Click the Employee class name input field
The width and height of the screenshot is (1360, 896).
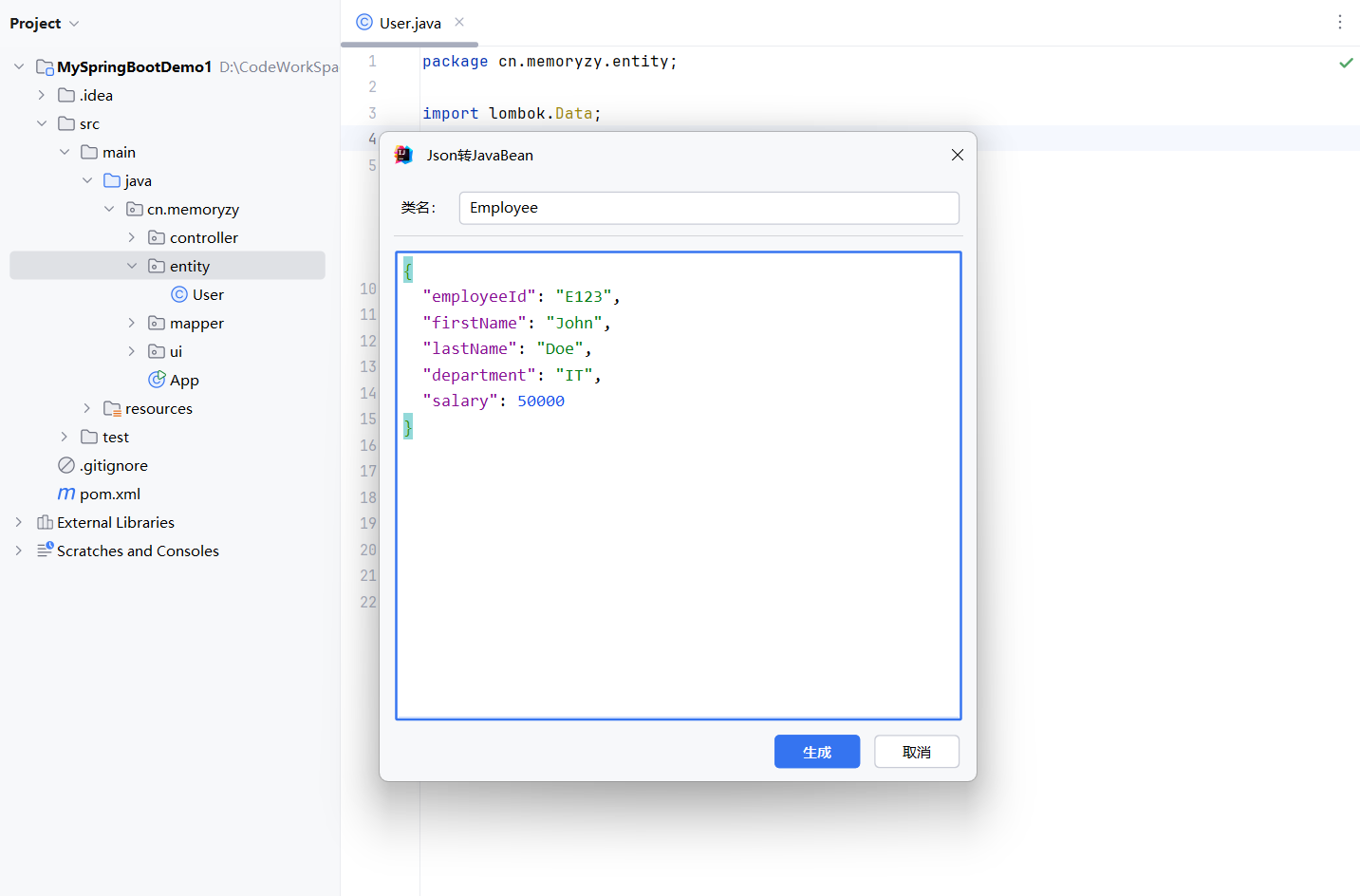point(708,208)
